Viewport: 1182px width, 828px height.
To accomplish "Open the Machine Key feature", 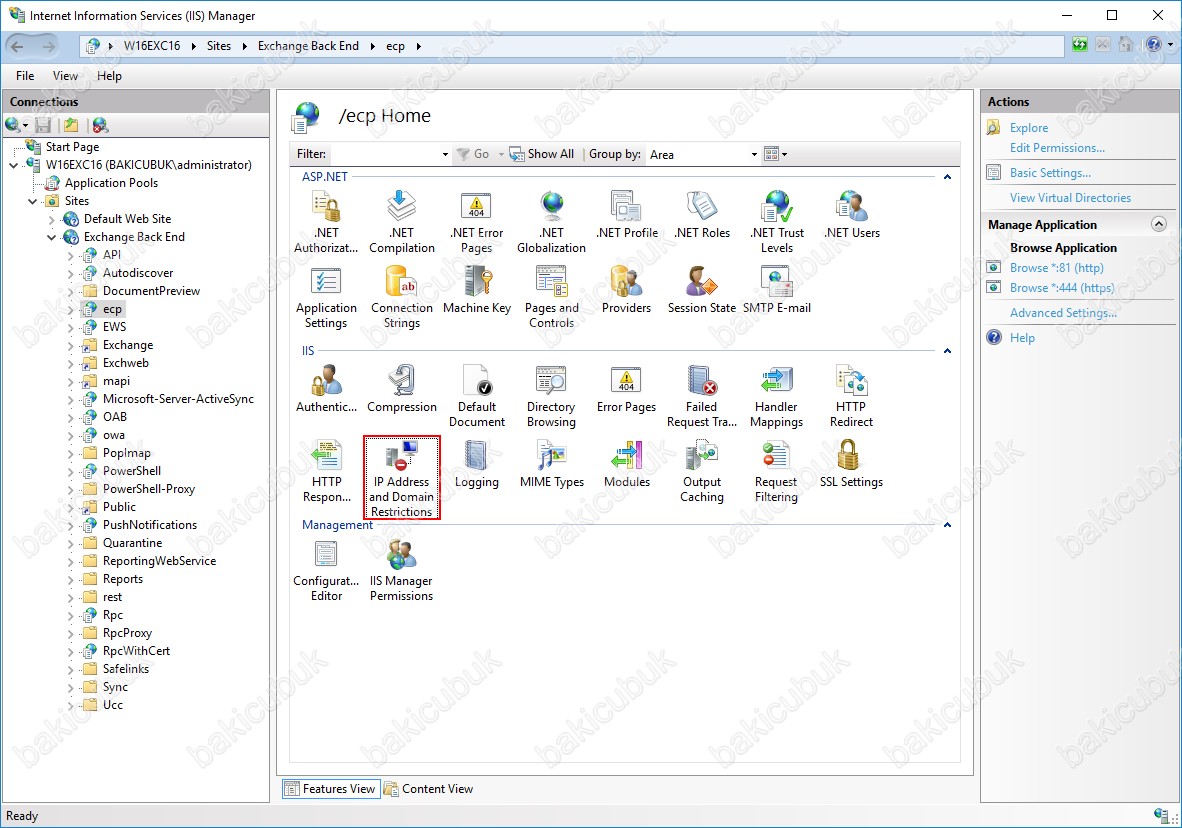I will tap(476, 290).
